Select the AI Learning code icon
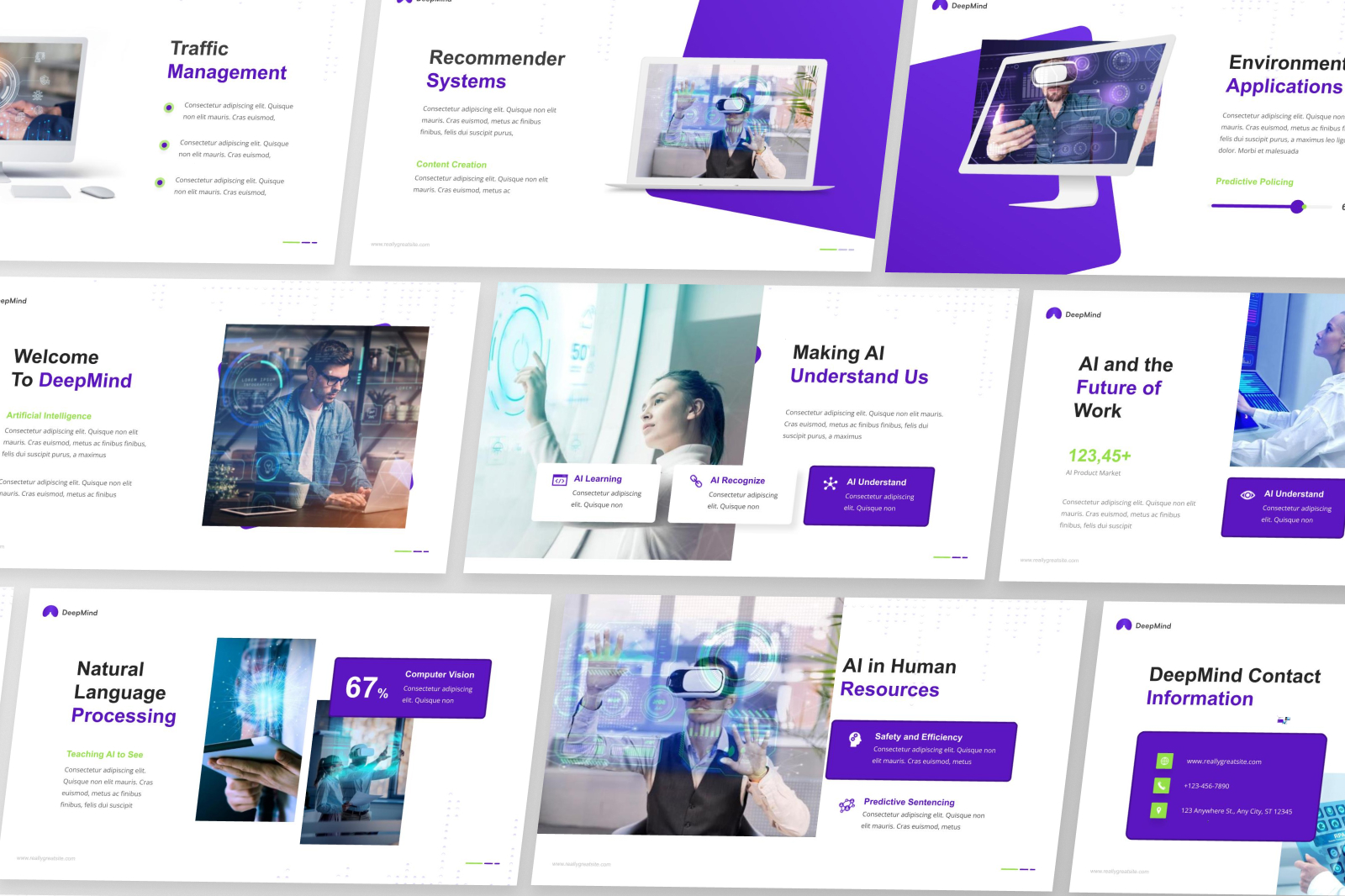The width and height of the screenshot is (1345, 896). (x=559, y=482)
